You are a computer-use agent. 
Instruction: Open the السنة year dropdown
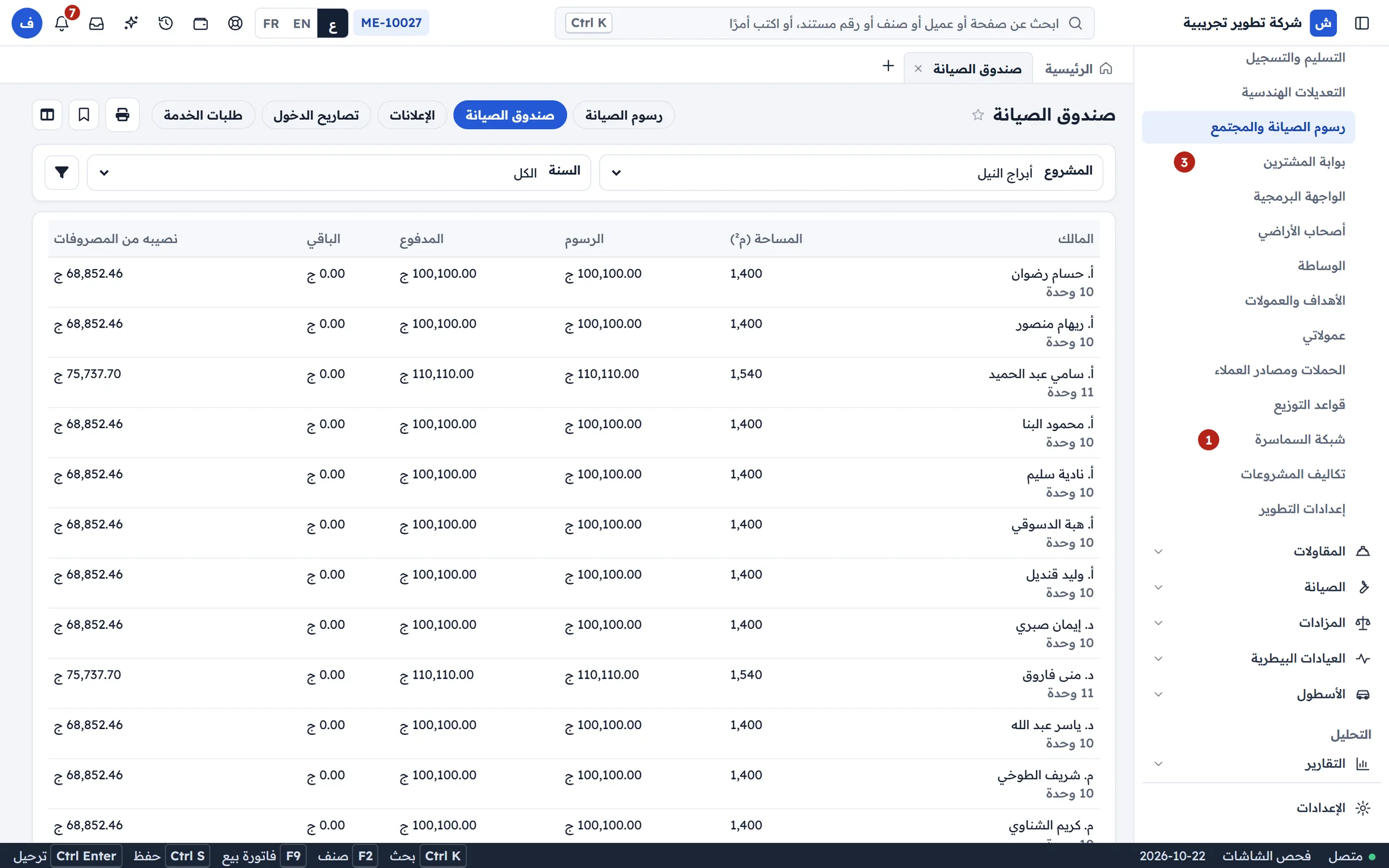pyautogui.click(x=339, y=172)
